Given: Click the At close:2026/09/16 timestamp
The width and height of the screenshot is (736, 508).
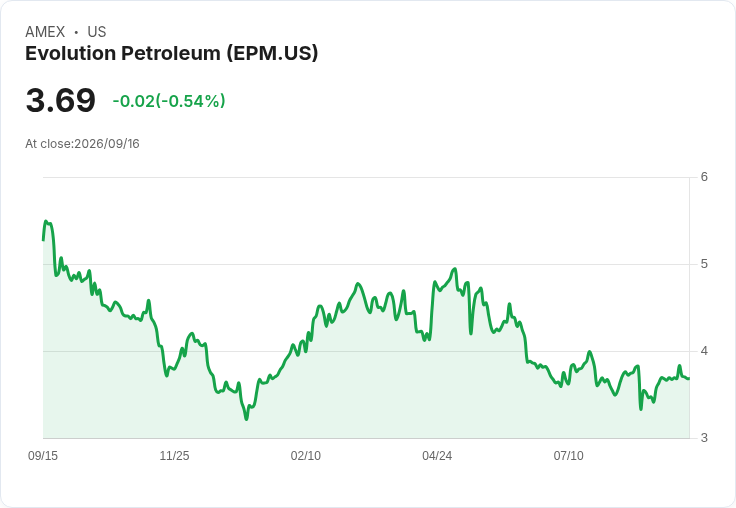Looking at the screenshot, I should click(82, 144).
